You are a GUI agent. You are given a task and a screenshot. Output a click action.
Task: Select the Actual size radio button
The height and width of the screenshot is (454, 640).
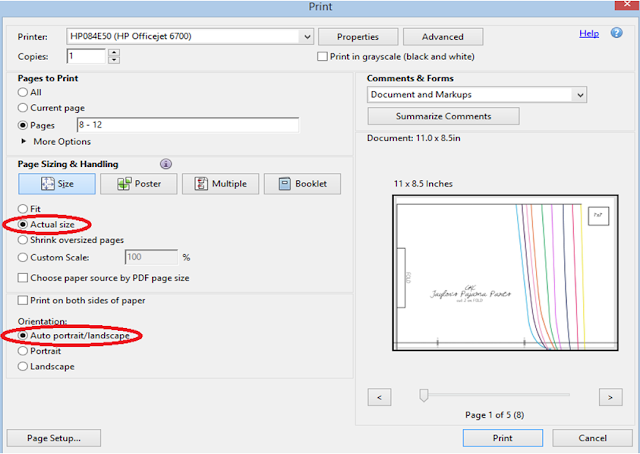[23, 225]
